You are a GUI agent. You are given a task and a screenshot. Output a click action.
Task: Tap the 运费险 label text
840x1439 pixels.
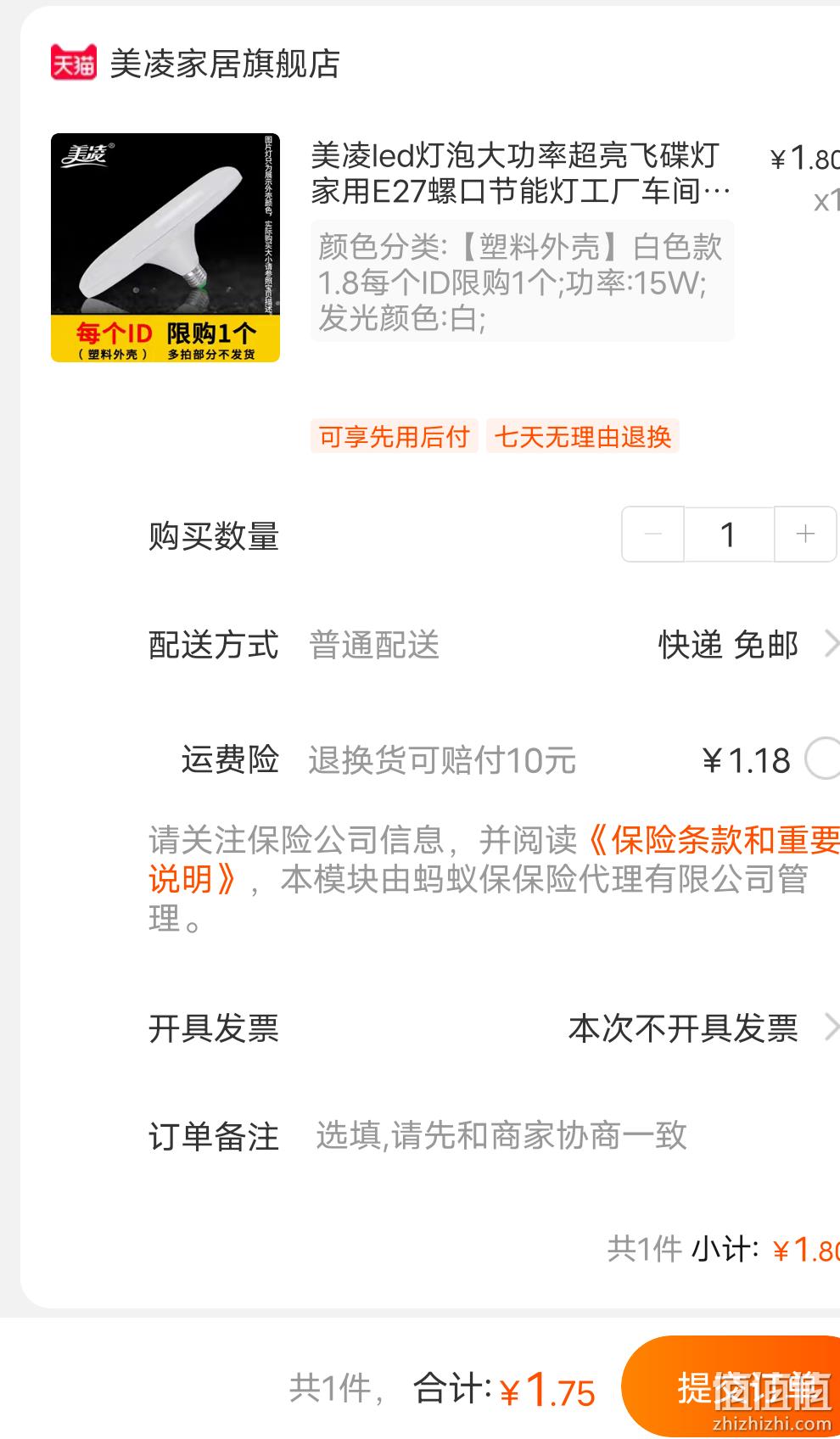pyautogui.click(x=230, y=759)
